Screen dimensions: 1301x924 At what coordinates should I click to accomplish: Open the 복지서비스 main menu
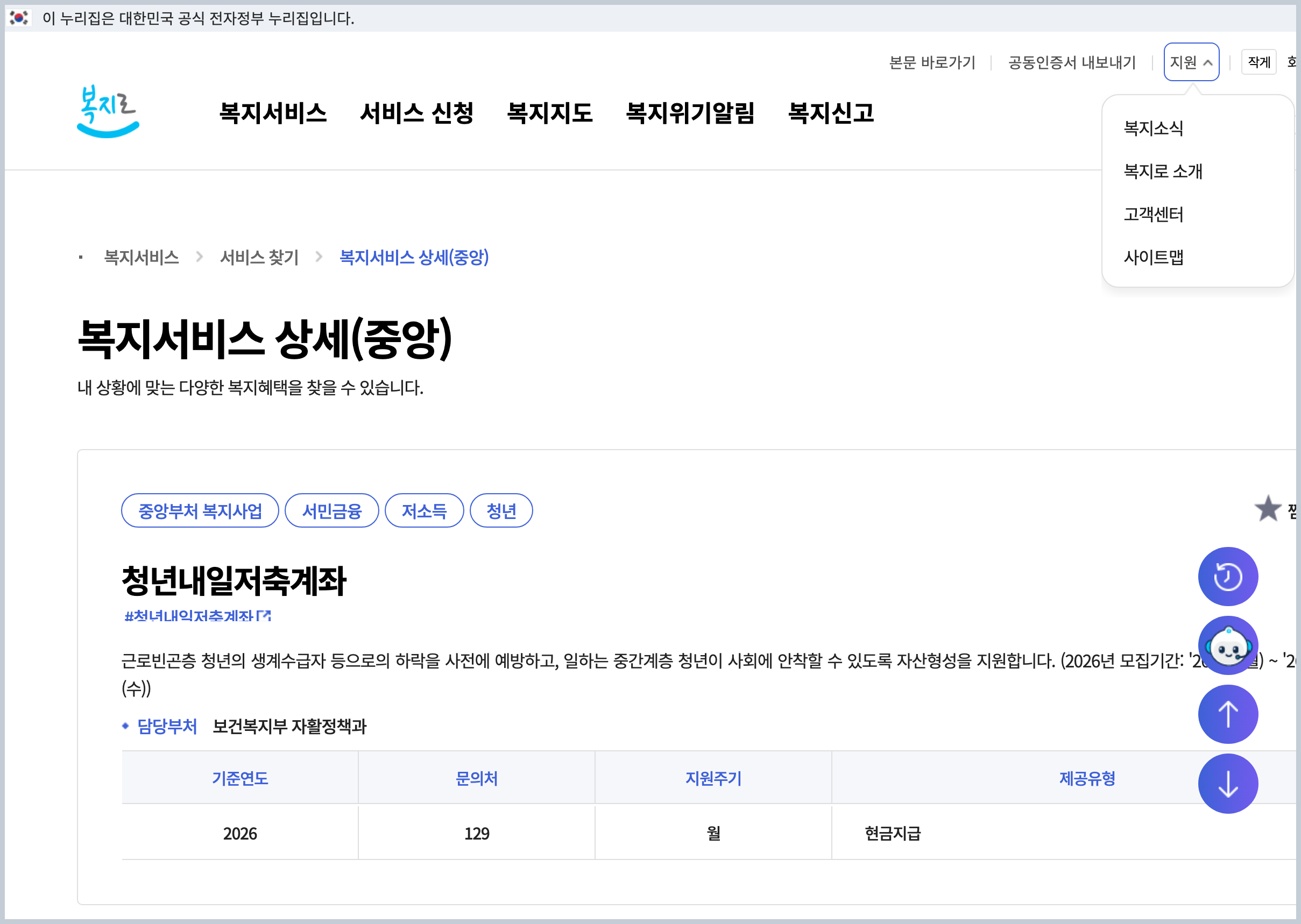click(273, 112)
